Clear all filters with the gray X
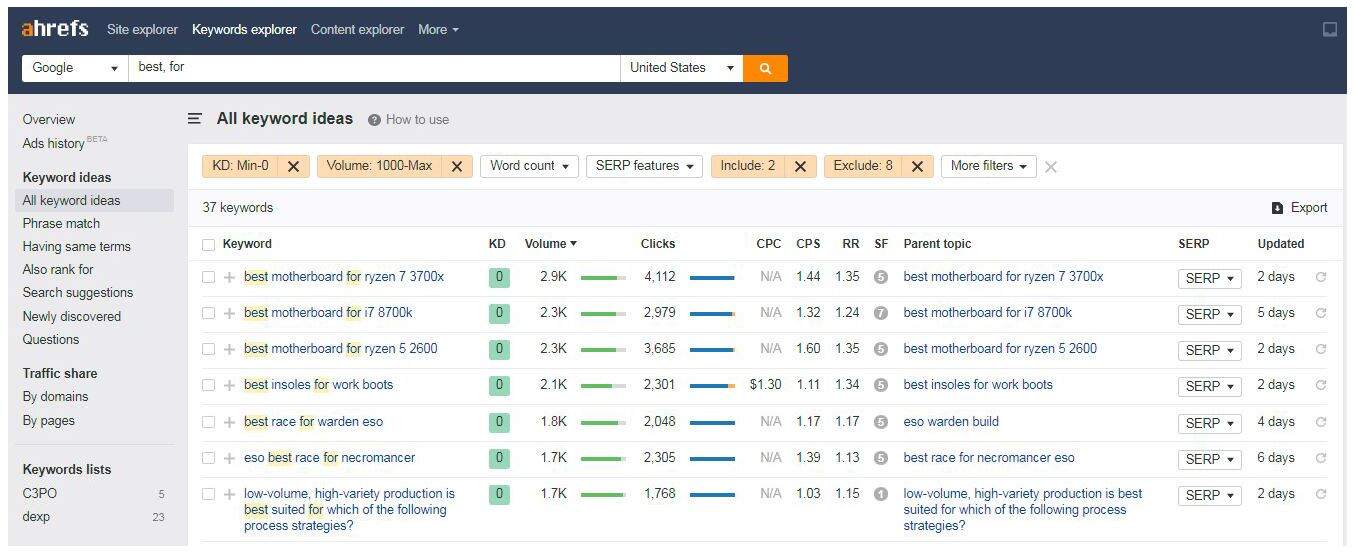Screen dimensions: 1355x555 pos(1051,167)
